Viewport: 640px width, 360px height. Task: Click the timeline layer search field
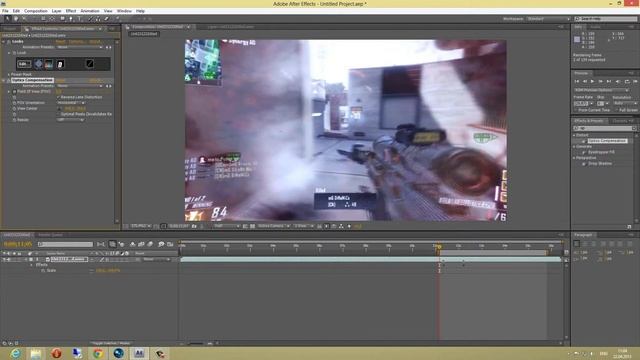click(x=65, y=244)
